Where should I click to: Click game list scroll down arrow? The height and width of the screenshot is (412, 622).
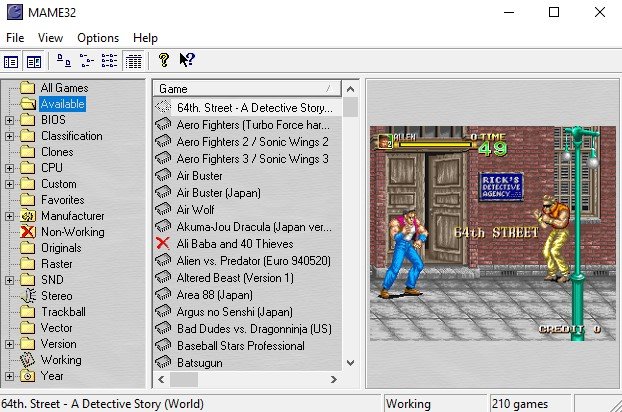tap(350, 362)
